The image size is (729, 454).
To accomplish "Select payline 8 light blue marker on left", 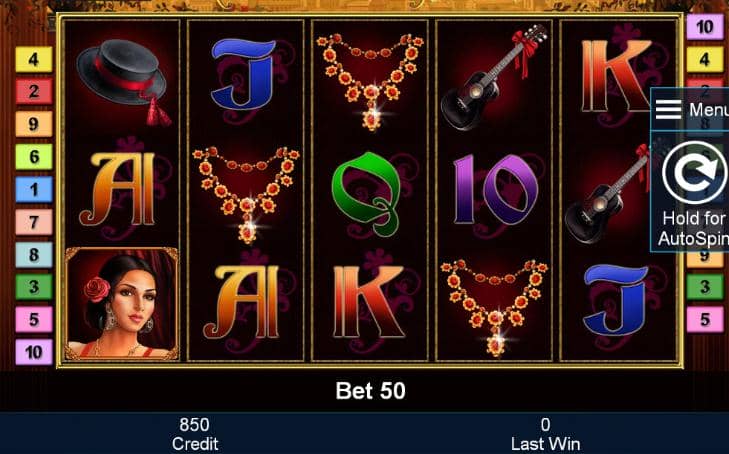I will [x=34, y=255].
